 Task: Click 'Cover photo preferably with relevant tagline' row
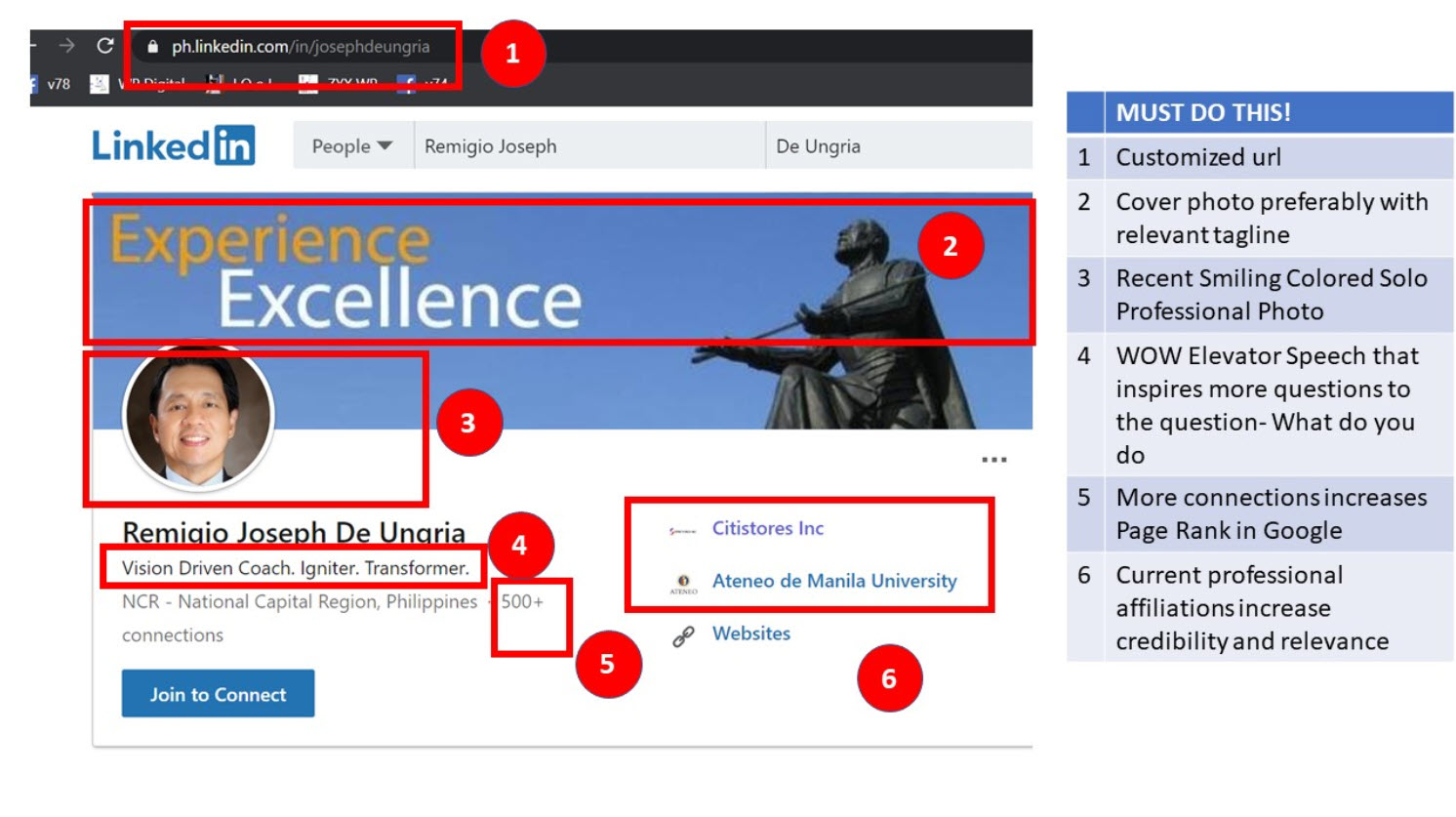(1260, 218)
